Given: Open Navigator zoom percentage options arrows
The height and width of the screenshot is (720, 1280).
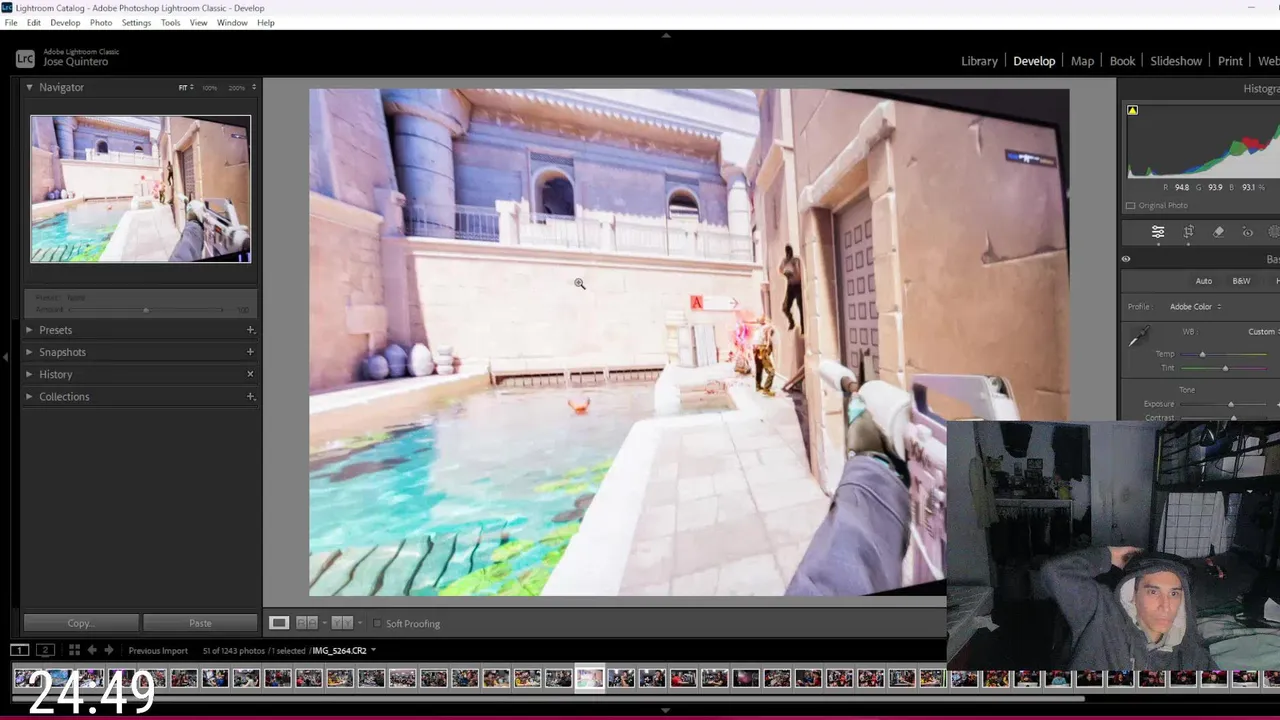Looking at the screenshot, I should coord(254,87).
